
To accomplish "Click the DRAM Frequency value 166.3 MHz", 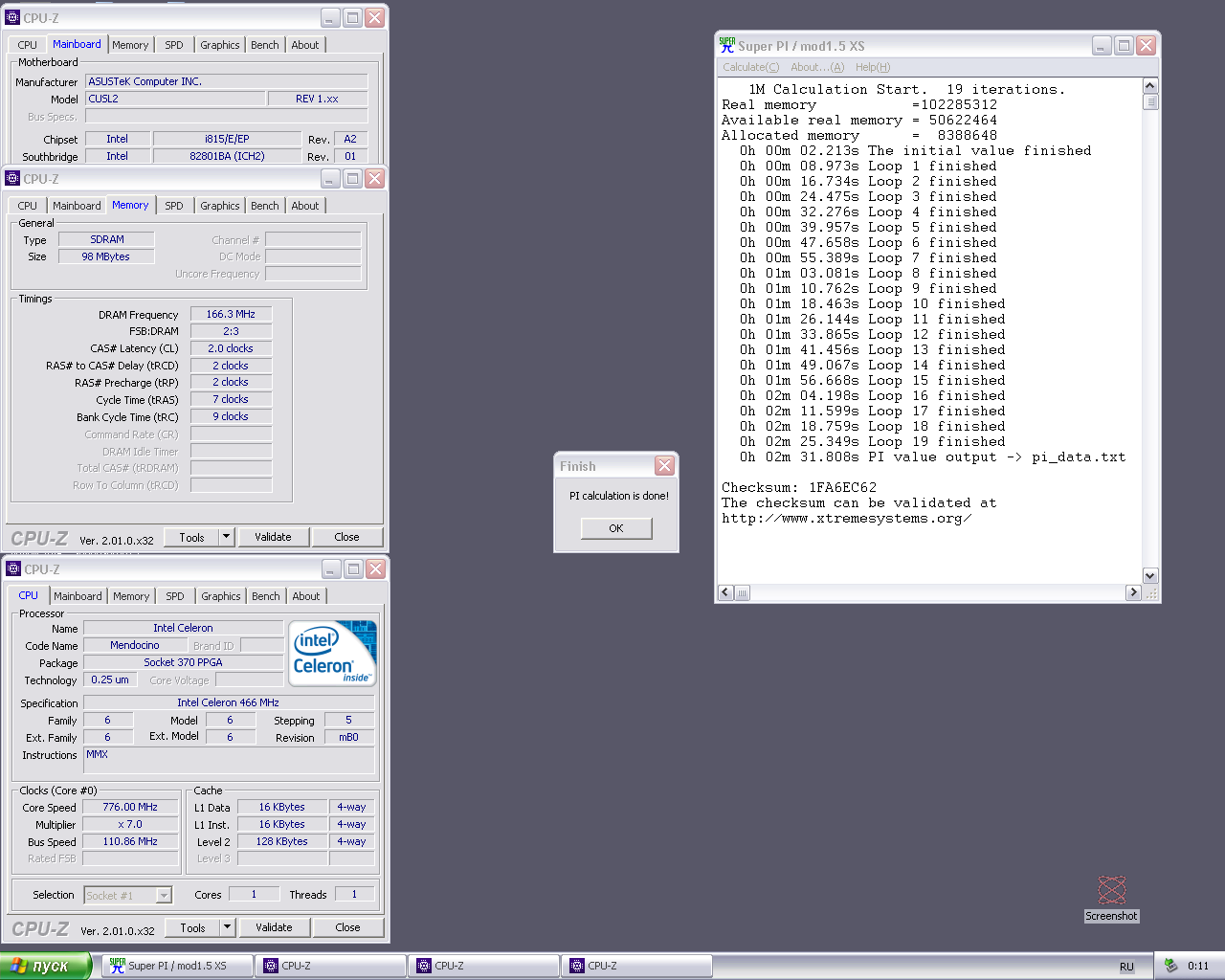I will pos(231,314).
